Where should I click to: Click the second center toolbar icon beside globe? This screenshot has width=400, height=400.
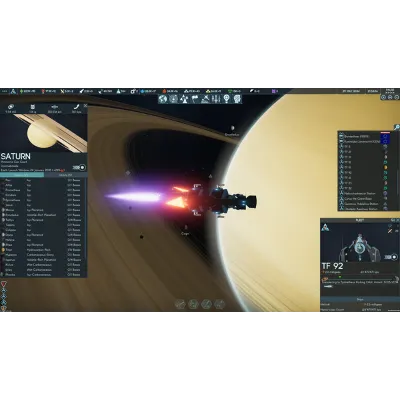point(173,99)
